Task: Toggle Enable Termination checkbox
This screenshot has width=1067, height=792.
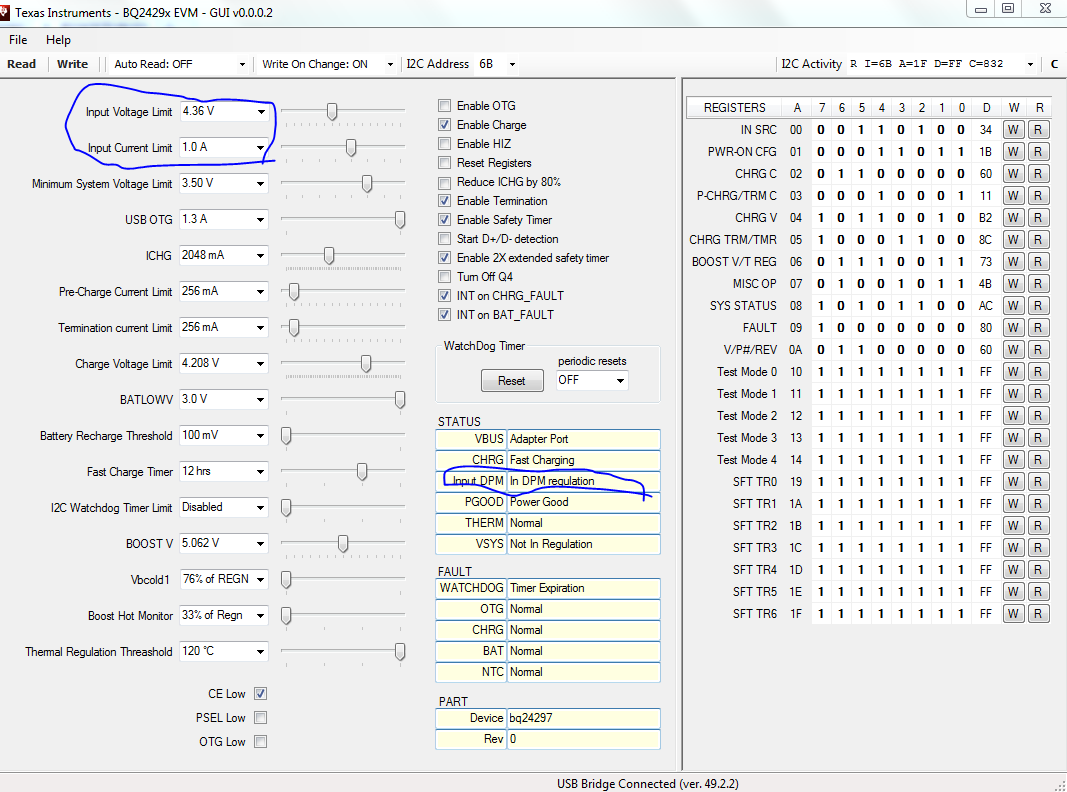Action: point(444,201)
